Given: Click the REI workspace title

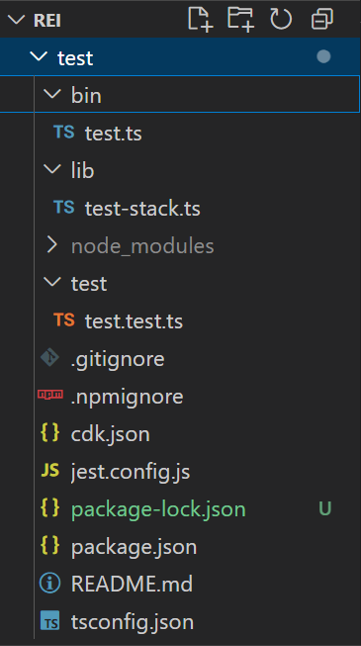Looking at the screenshot, I should 47,21.
